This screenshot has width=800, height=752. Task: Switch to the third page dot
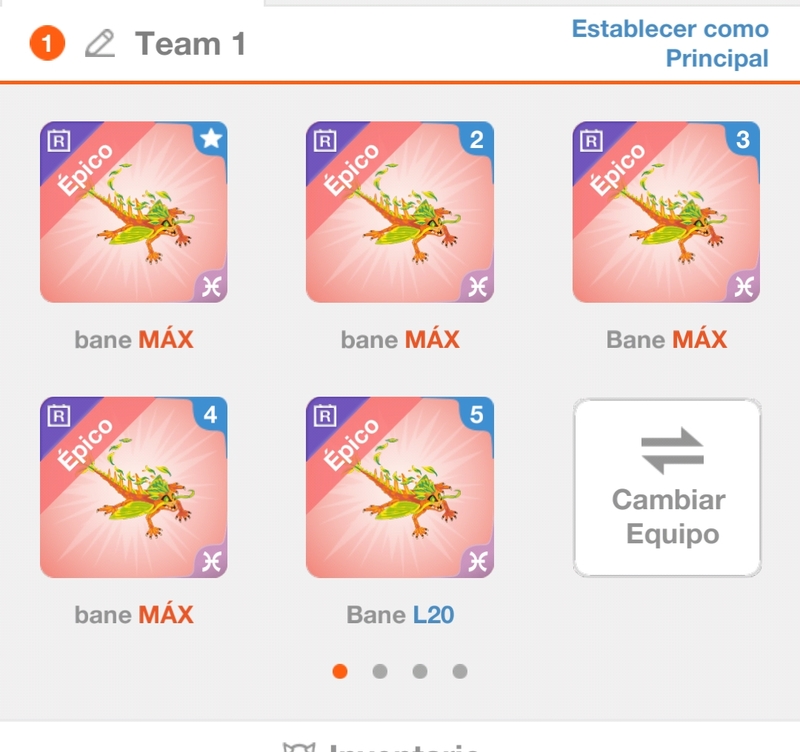click(420, 671)
